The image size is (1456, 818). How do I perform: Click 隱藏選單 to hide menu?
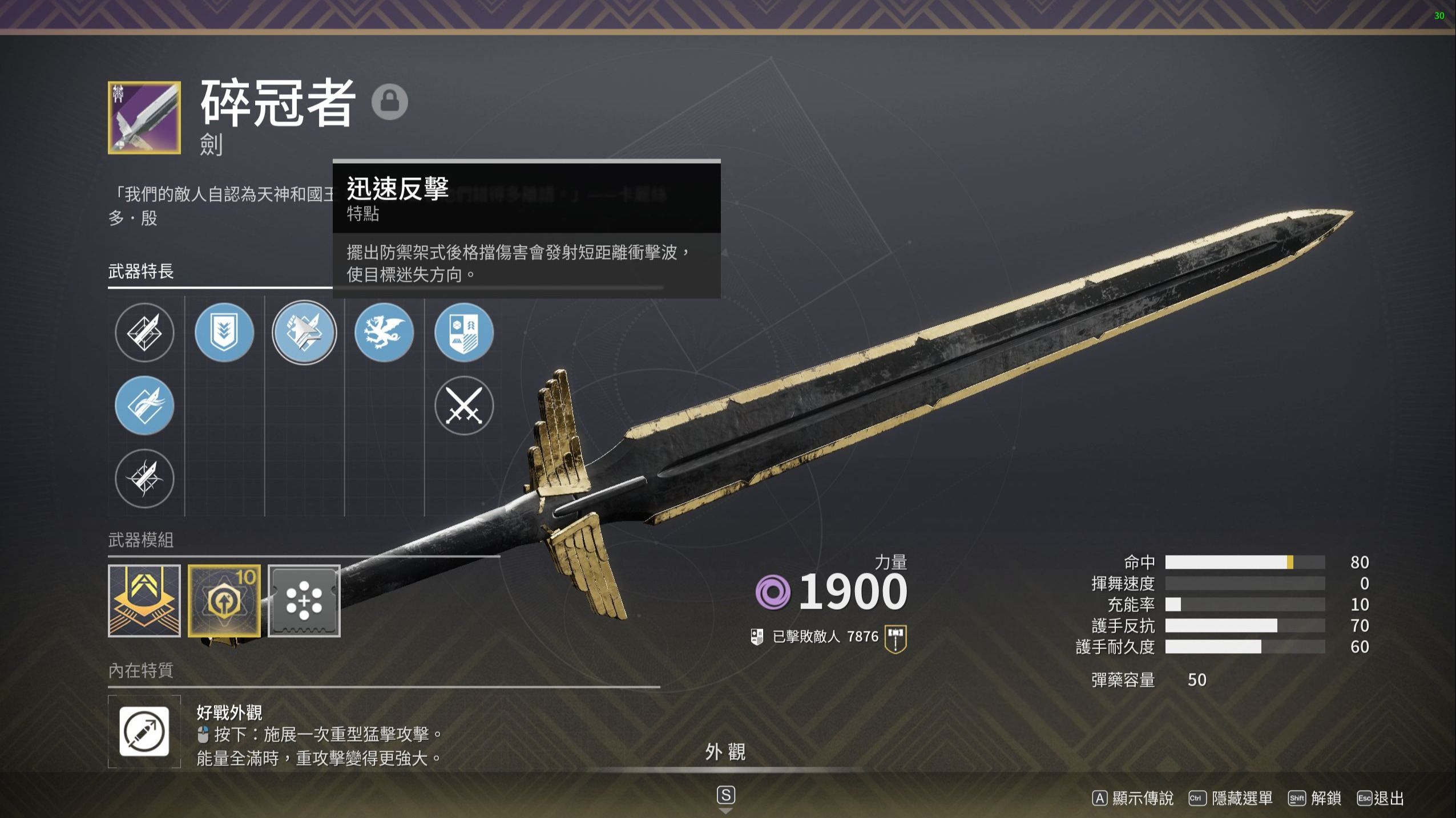point(1231,798)
